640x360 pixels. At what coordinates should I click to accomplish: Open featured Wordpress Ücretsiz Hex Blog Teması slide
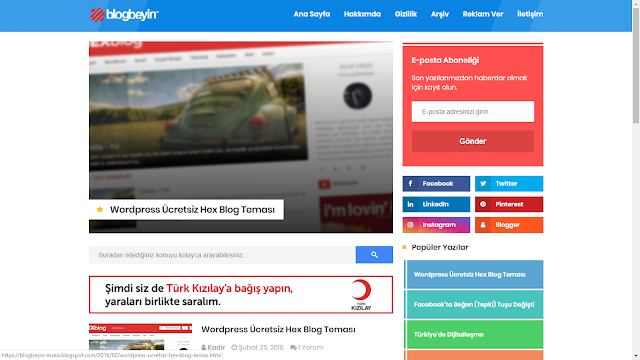(x=241, y=137)
